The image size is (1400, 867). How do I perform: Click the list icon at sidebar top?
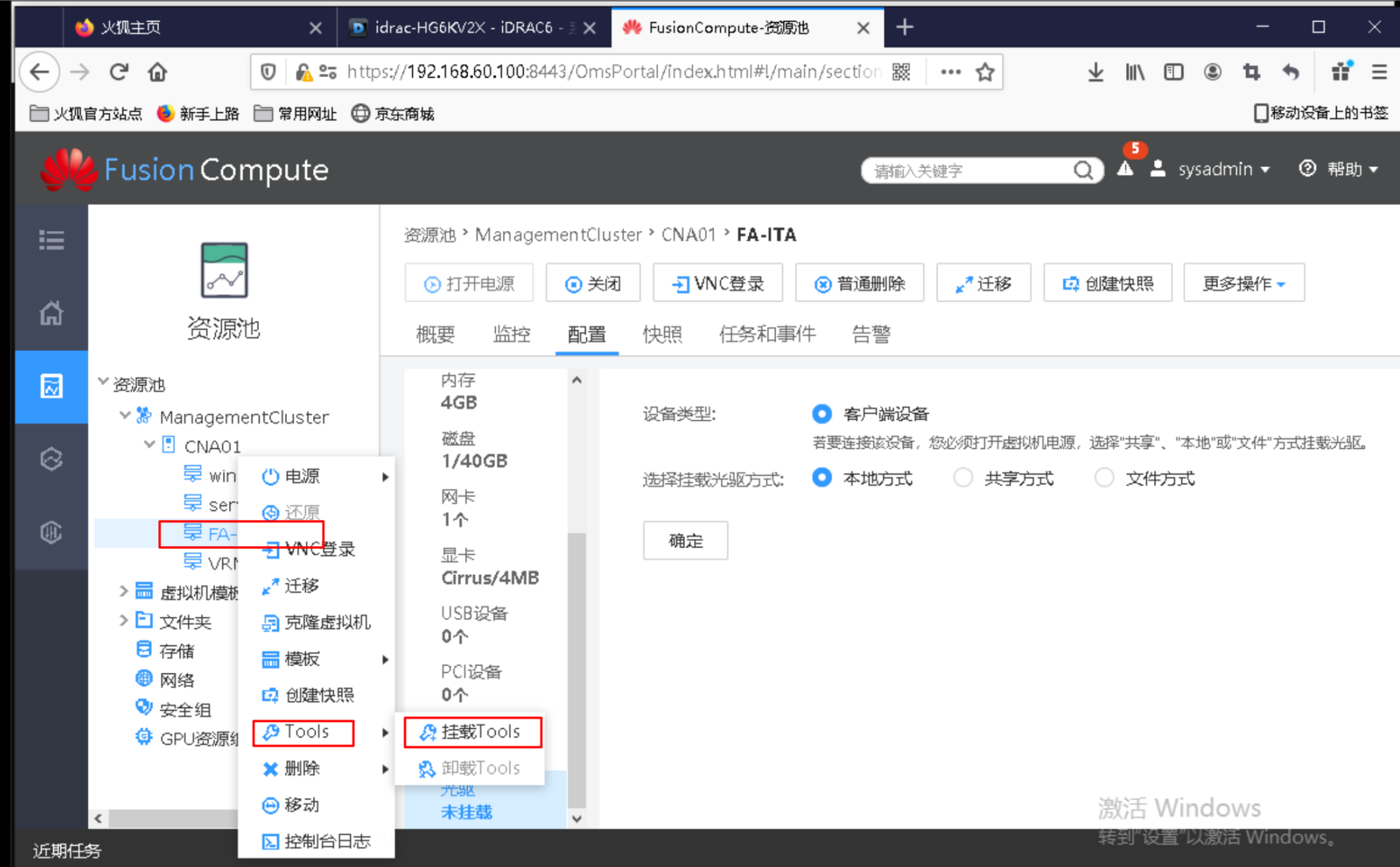[51, 240]
